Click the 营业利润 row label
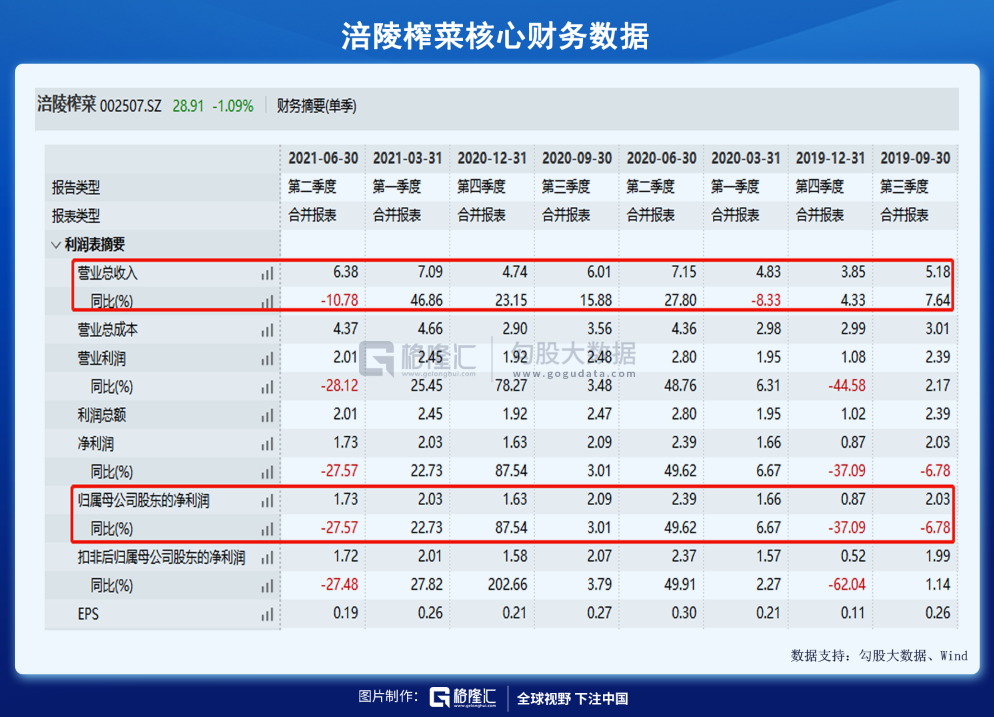Viewport: 994px width, 717px height. [101, 358]
